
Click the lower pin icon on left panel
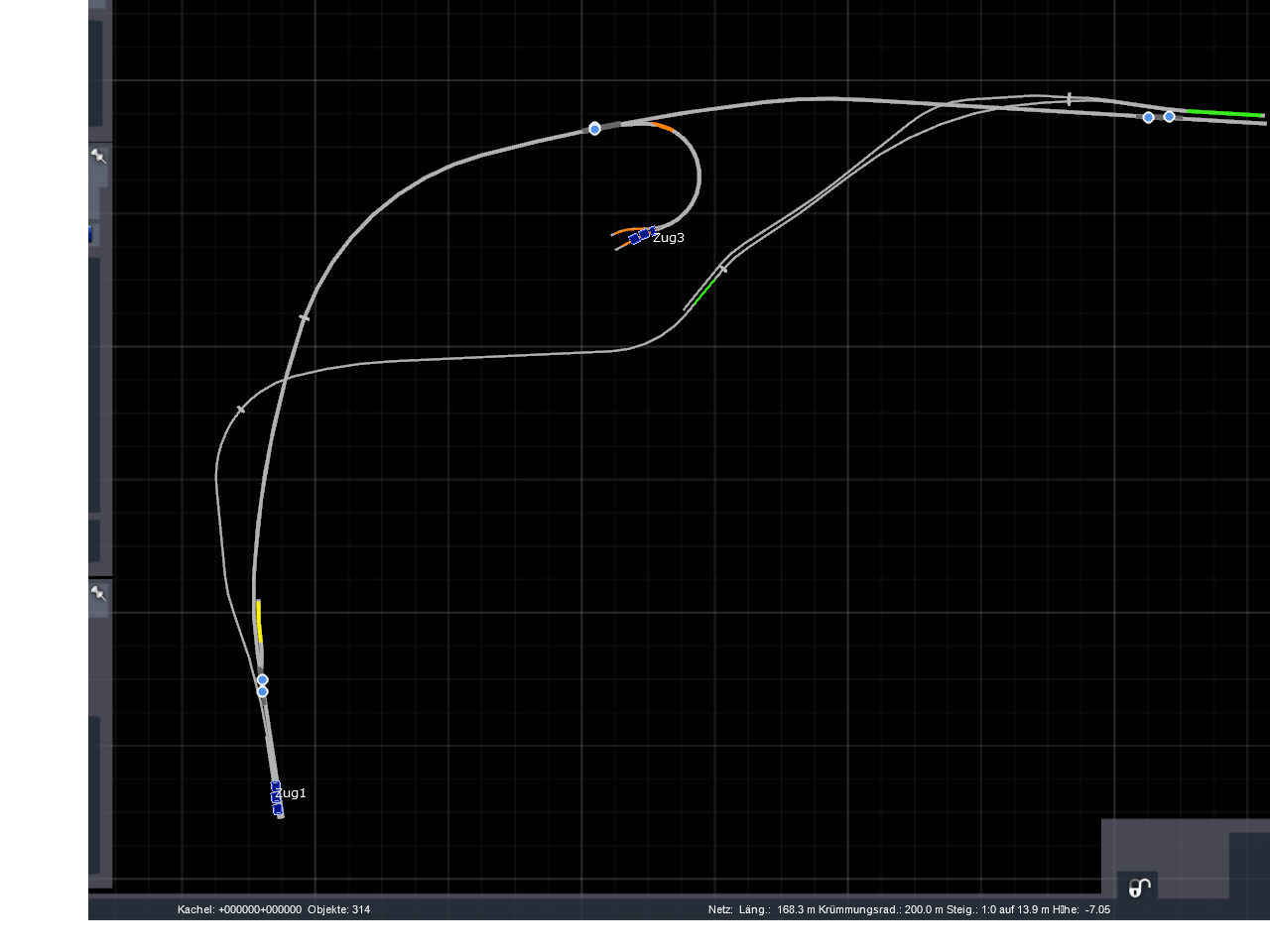(98, 593)
